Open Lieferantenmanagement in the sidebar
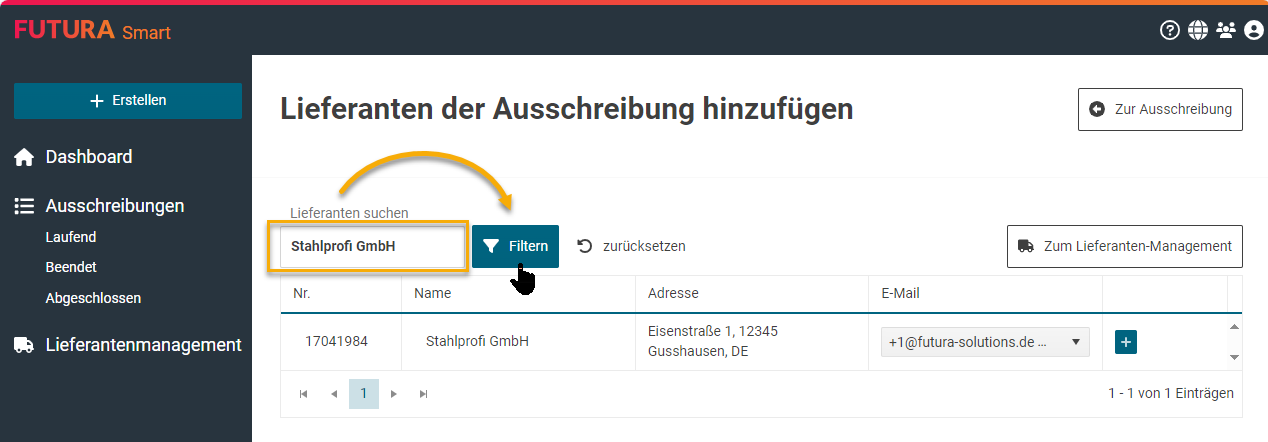 (142, 345)
